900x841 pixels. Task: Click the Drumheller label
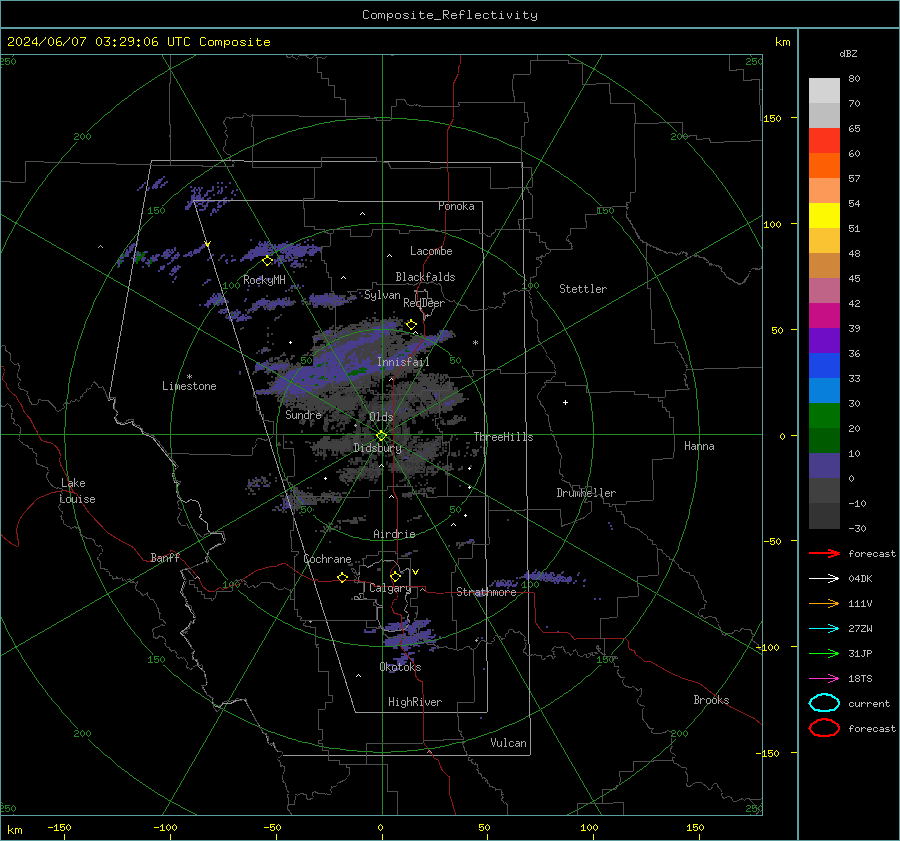pyautogui.click(x=586, y=493)
